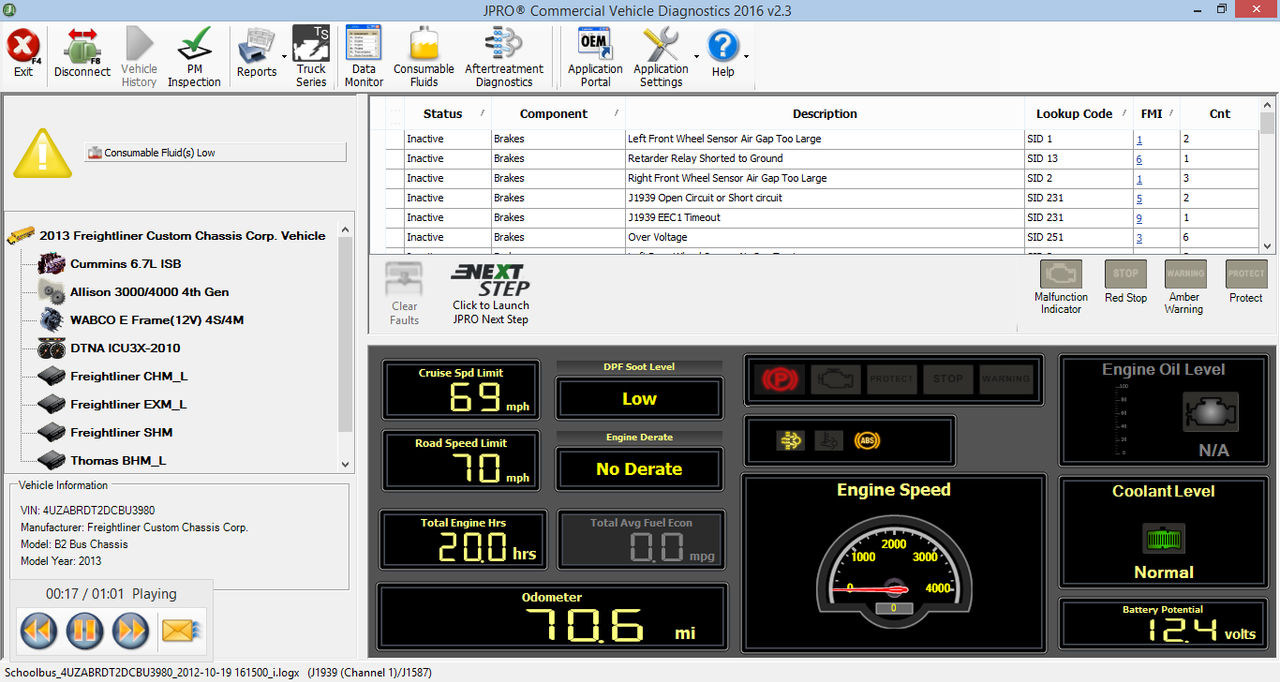Open FMI 5 link for J1939 Open Circuit
Image resolution: width=1280 pixels, height=682 pixels.
point(1139,198)
